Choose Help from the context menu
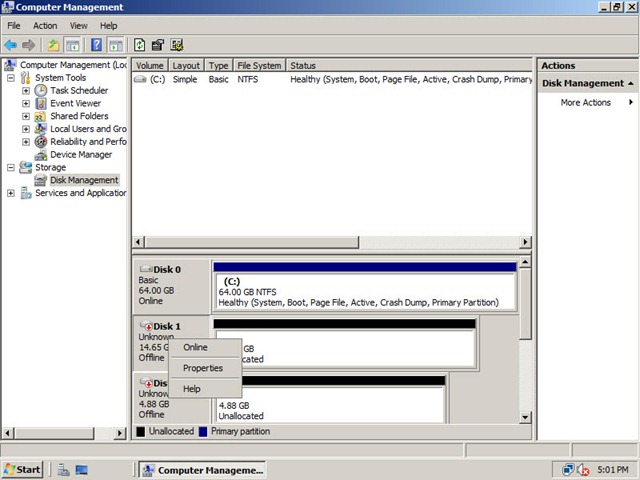The height and width of the screenshot is (480, 640). click(x=205, y=389)
